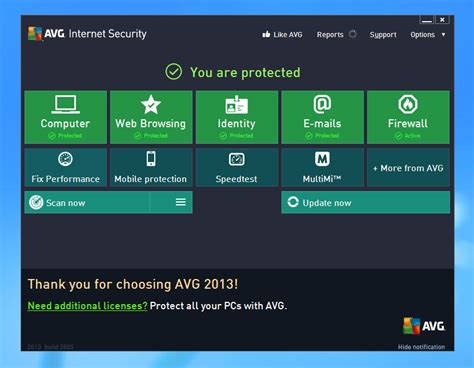The width and height of the screenshot is (474, 368).
Task: Open the Computer protection tile
Action: pyautogui.click(x=66, y=117)
